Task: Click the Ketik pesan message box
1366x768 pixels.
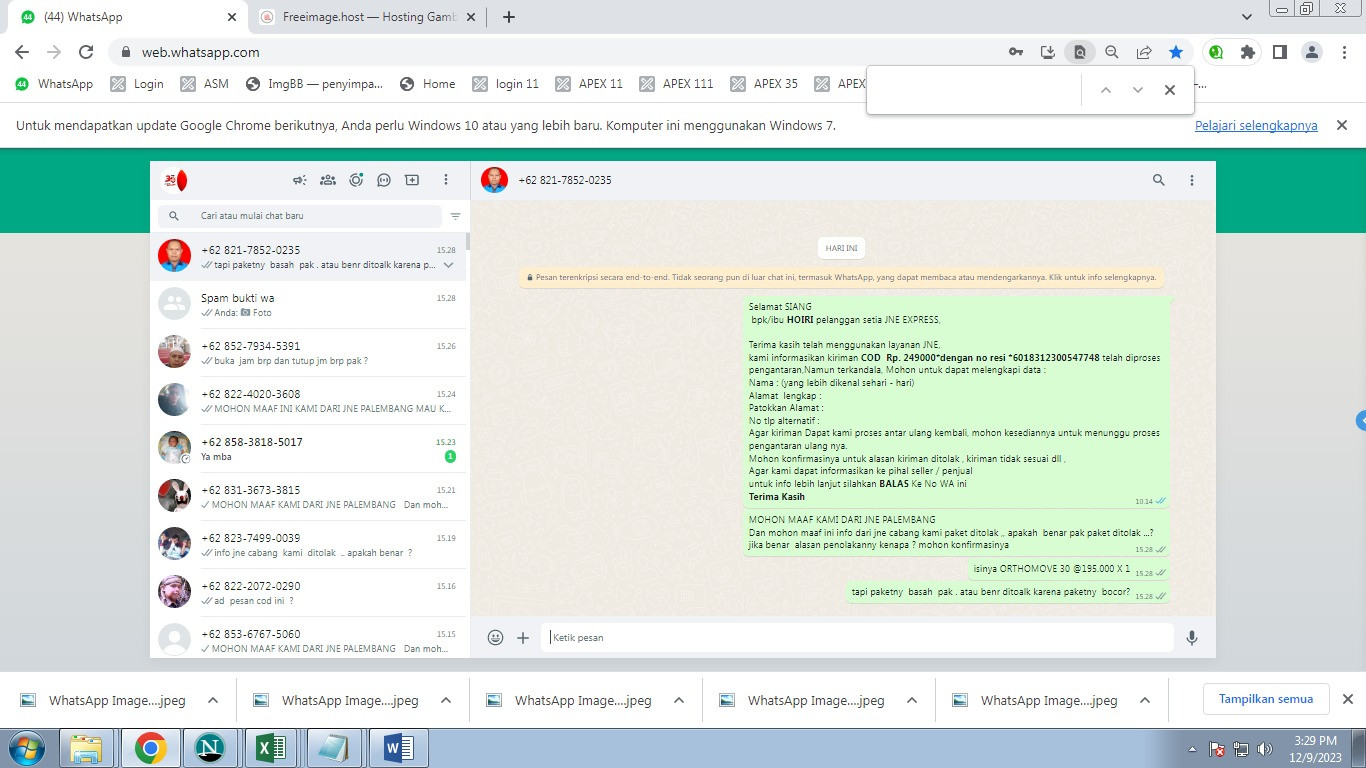Action: (857, 637)
